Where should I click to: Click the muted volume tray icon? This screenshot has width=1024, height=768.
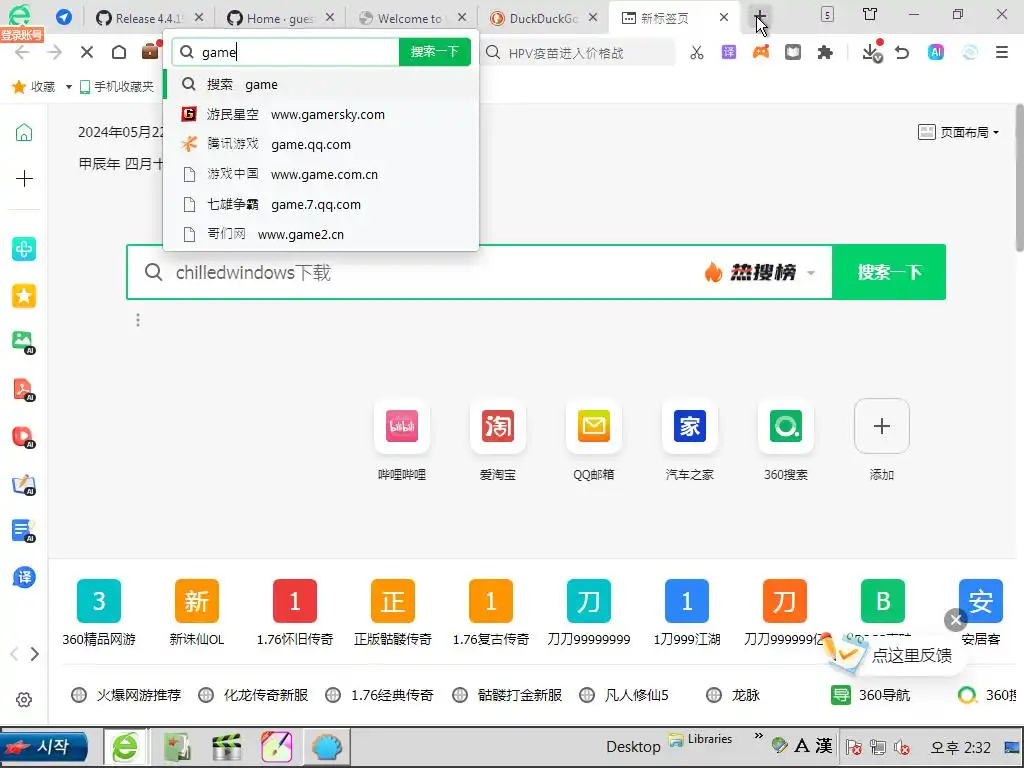pos(902,747)
